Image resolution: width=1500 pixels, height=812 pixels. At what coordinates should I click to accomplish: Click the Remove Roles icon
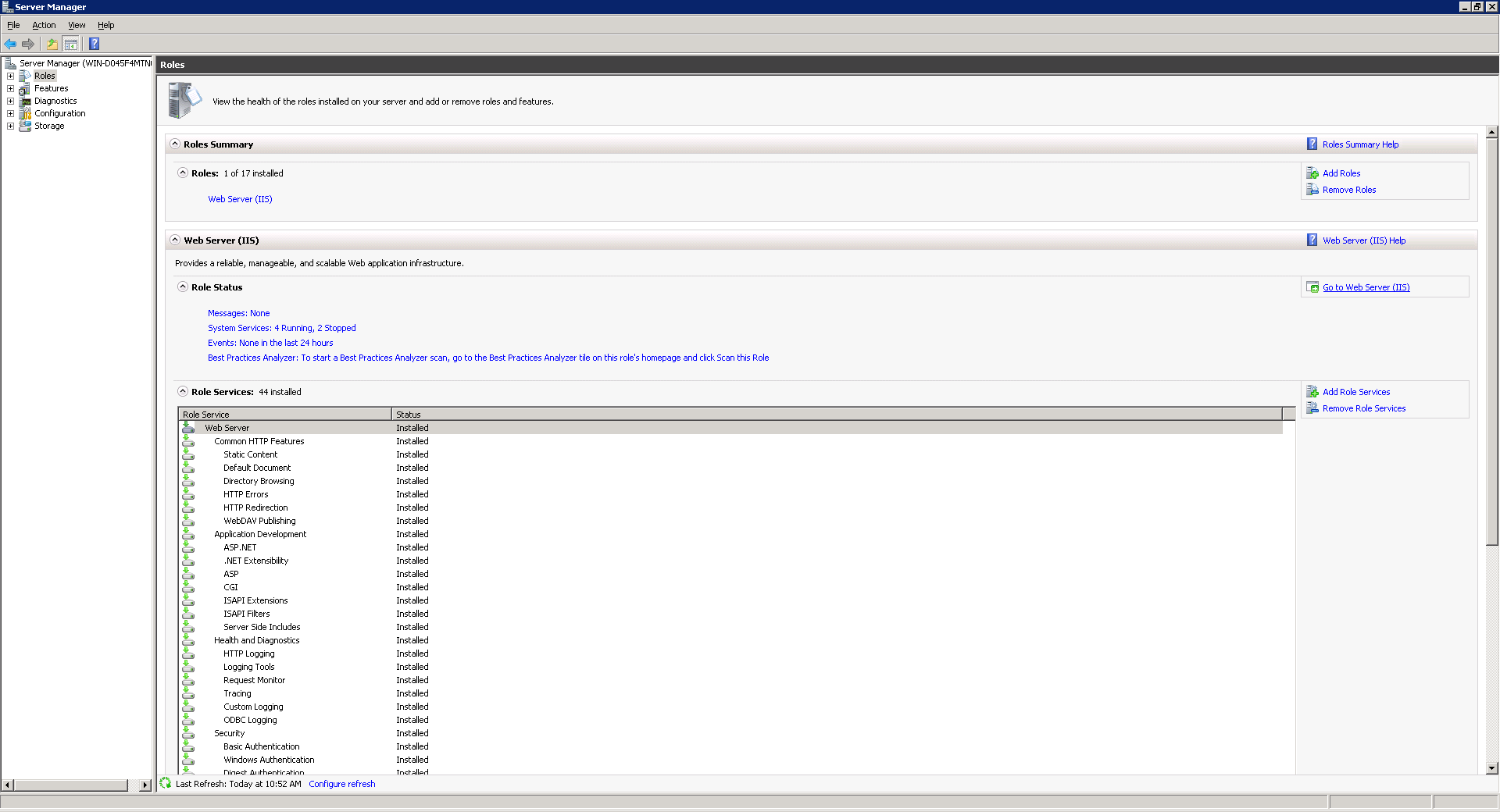coord(1312,189)
